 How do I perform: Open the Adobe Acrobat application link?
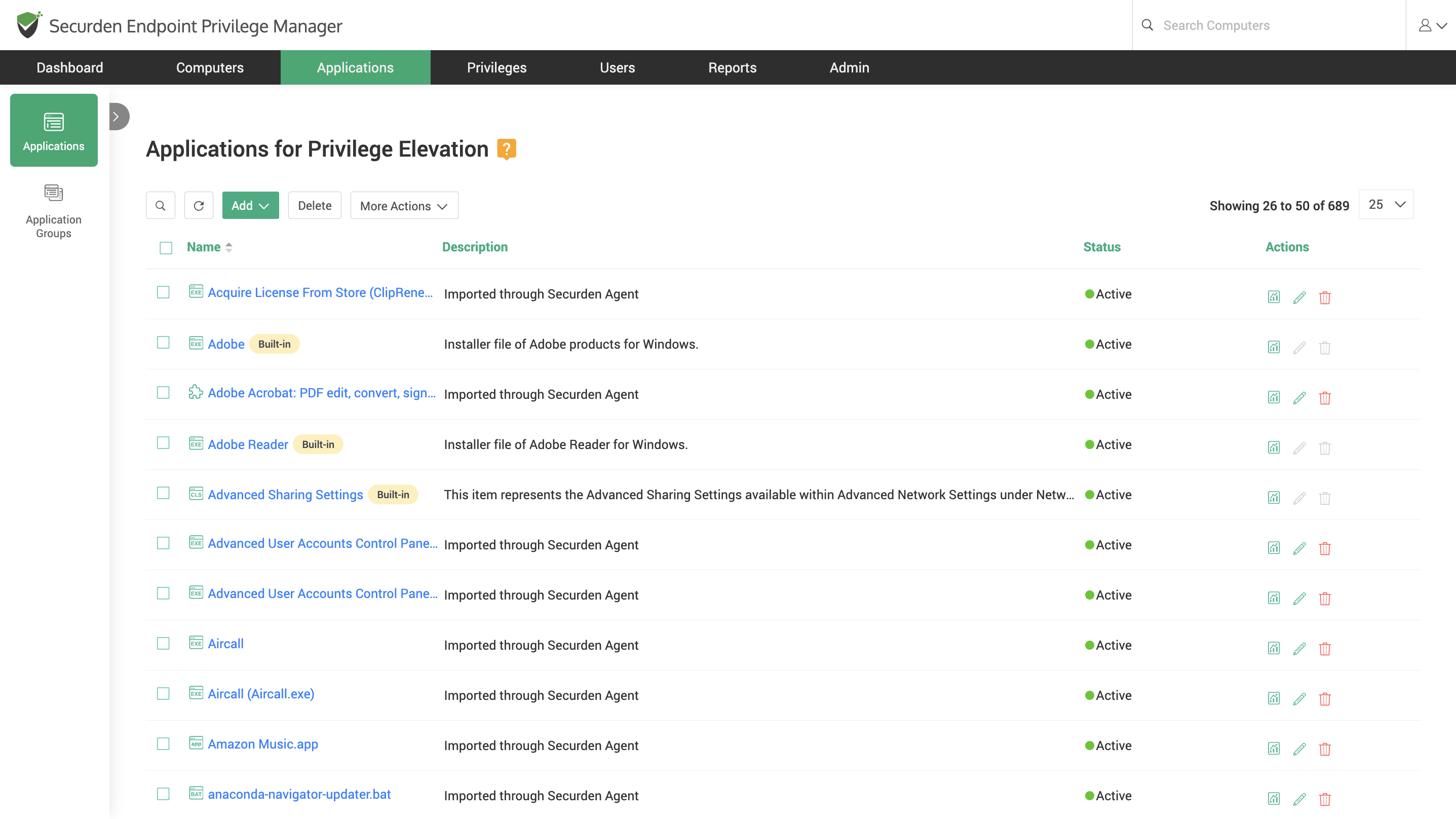pyautogui.click(x=322, y=393)
